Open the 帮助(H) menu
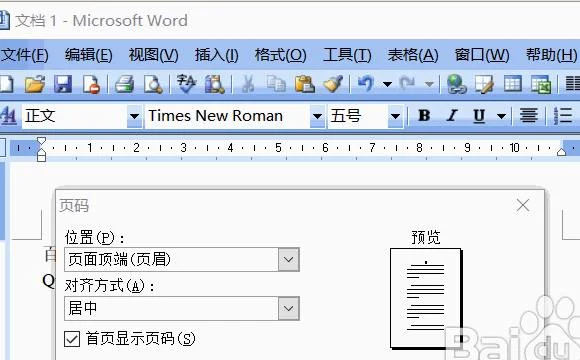Screen dimensions: 580x360 (552, 55)
